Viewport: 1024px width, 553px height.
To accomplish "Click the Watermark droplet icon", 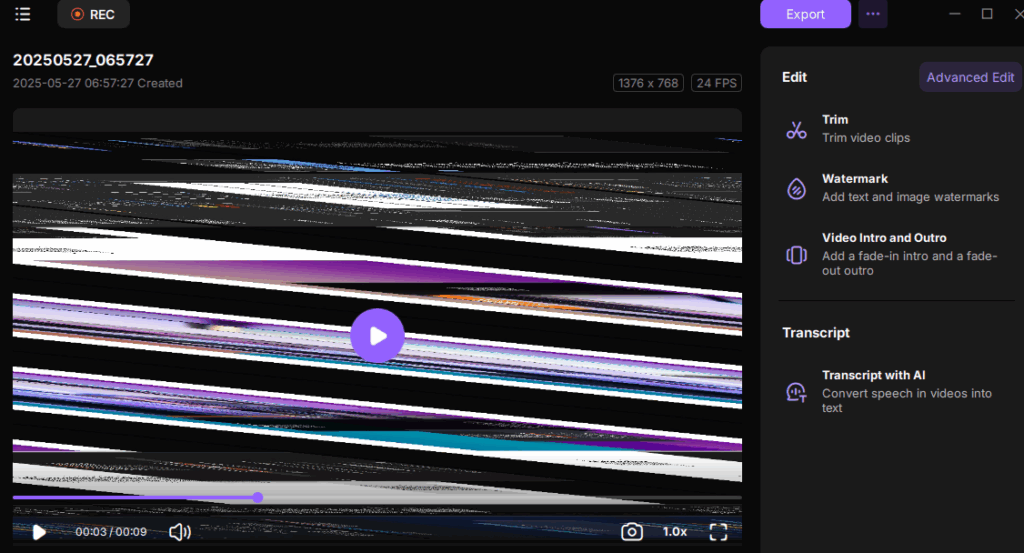I will click(x=796, y=189).
